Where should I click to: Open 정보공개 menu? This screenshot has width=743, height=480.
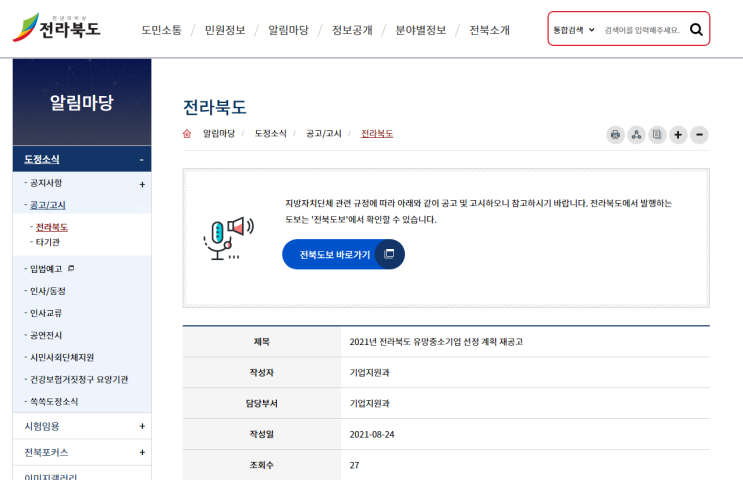coord(352,30)
